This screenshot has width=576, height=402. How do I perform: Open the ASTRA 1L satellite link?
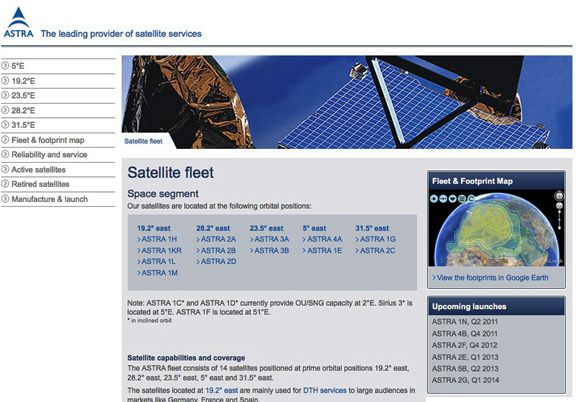pos(156,262)
